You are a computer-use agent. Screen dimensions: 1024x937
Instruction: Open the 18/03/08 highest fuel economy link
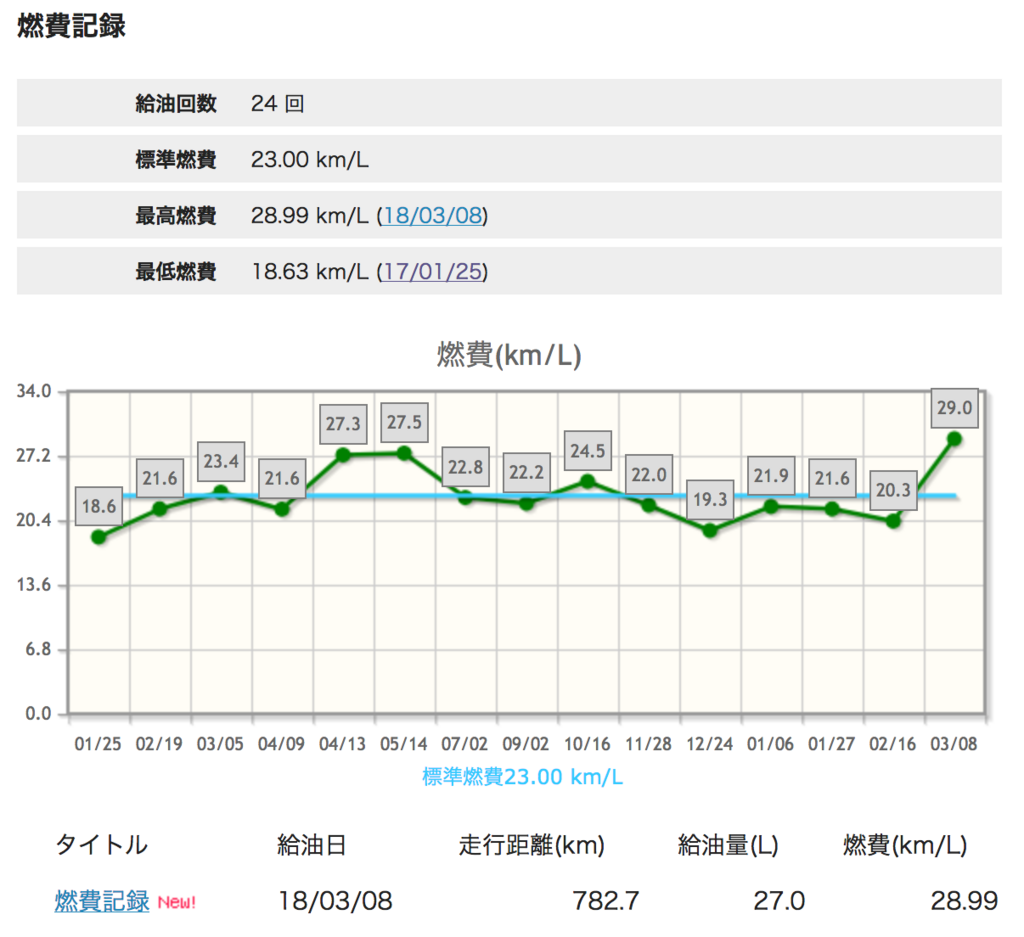(432, 215)
